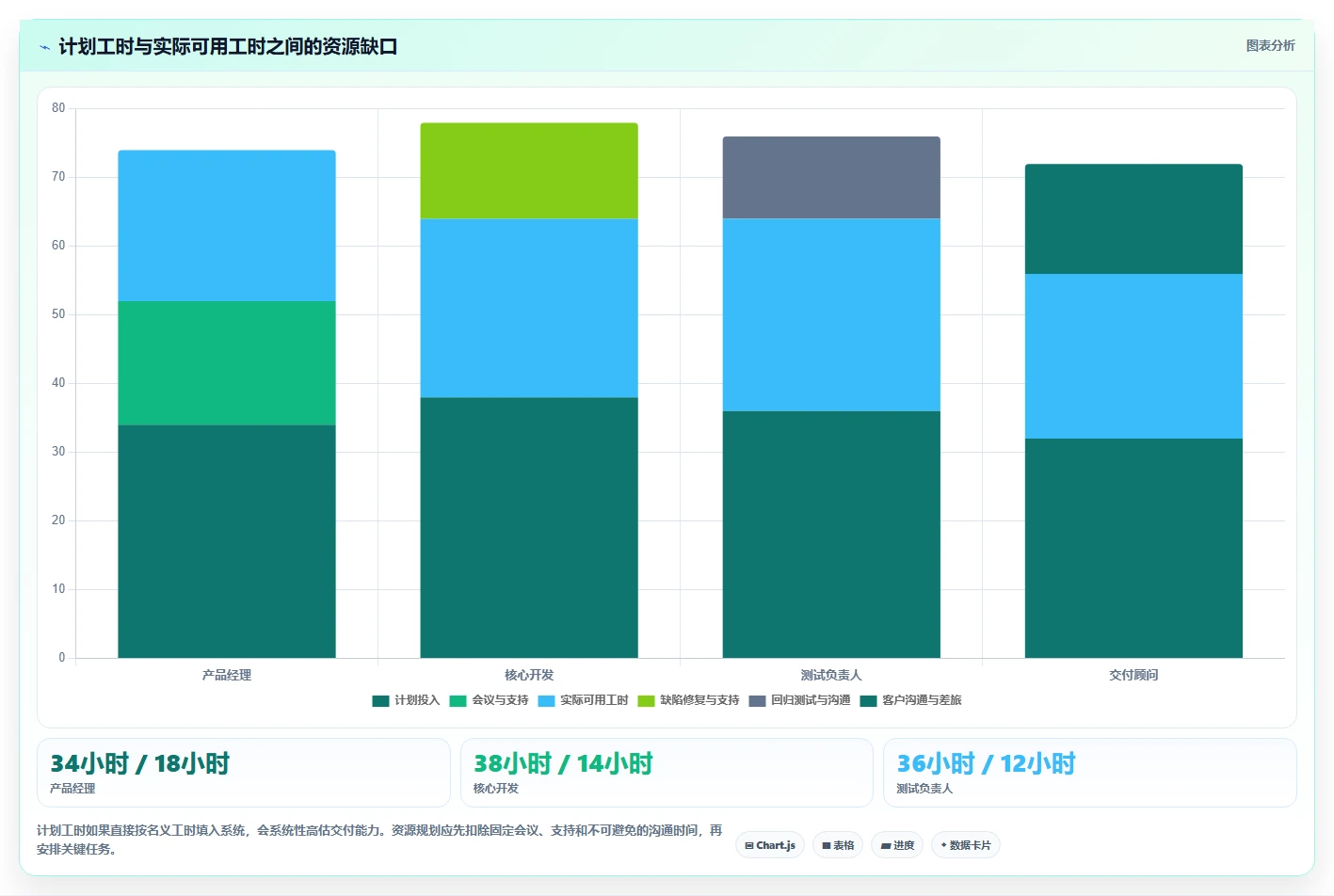The image size is (1334, 896).
Task: Click the 产品经理 x-axis label
Action: (x=227, y=675)
